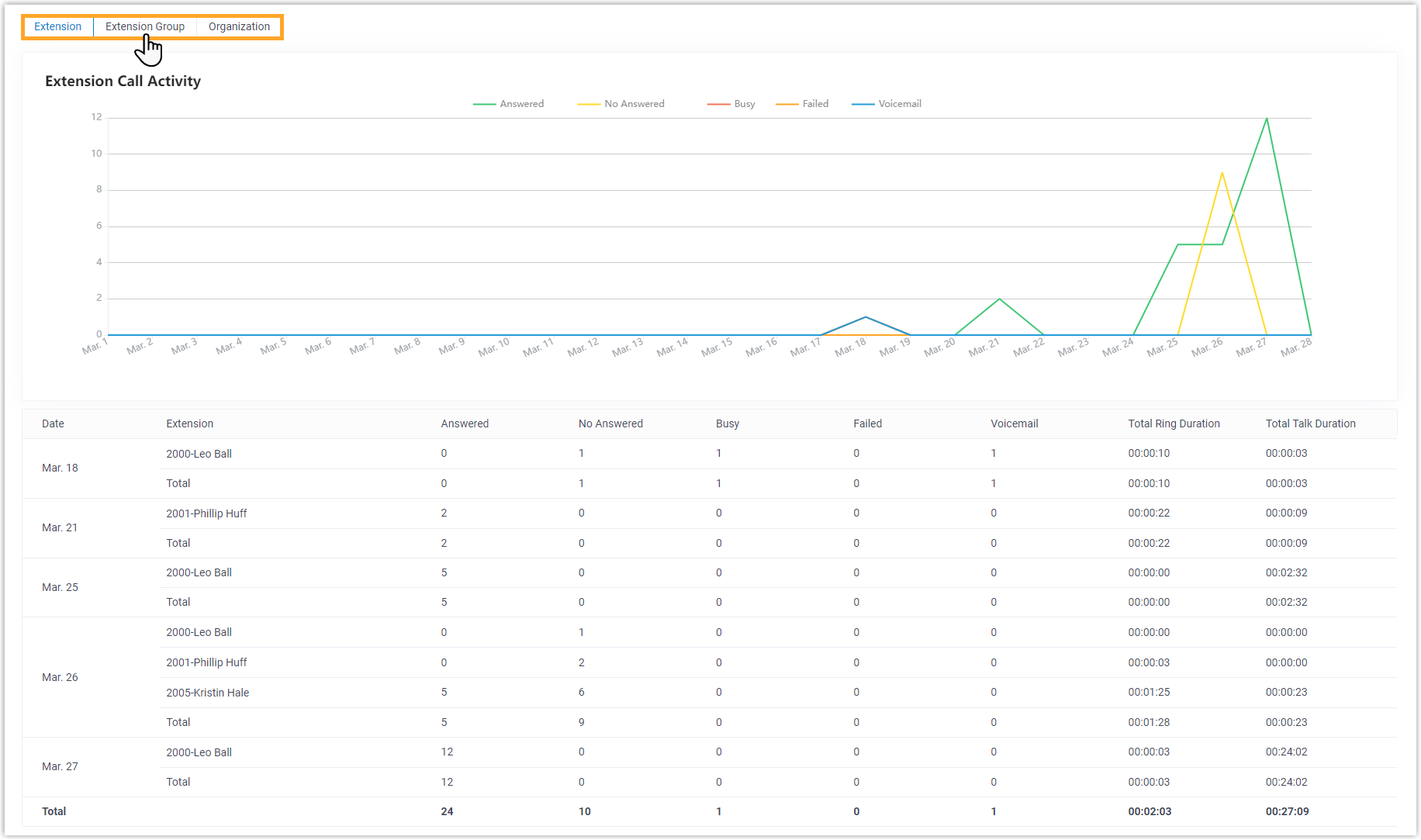This screenshot has height=840, width=1421.
Task: Click the bold grand Total row label
Action: (54, 811)
